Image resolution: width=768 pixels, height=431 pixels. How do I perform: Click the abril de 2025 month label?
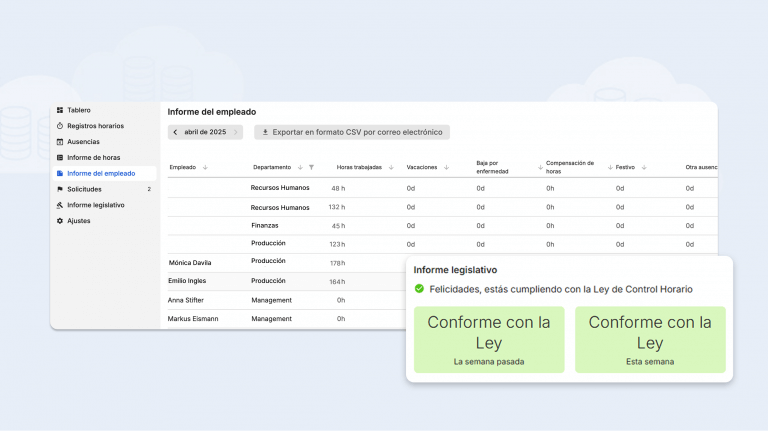pos(205,132)
